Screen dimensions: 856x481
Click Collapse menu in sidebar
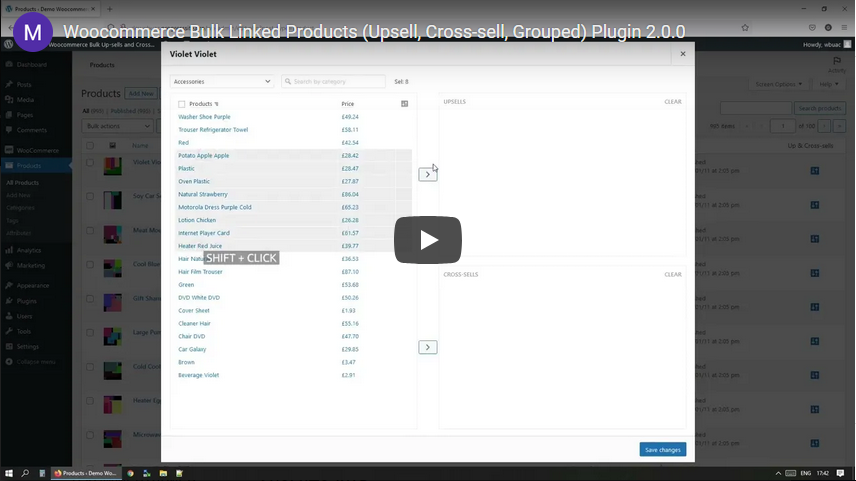(36, 362)
